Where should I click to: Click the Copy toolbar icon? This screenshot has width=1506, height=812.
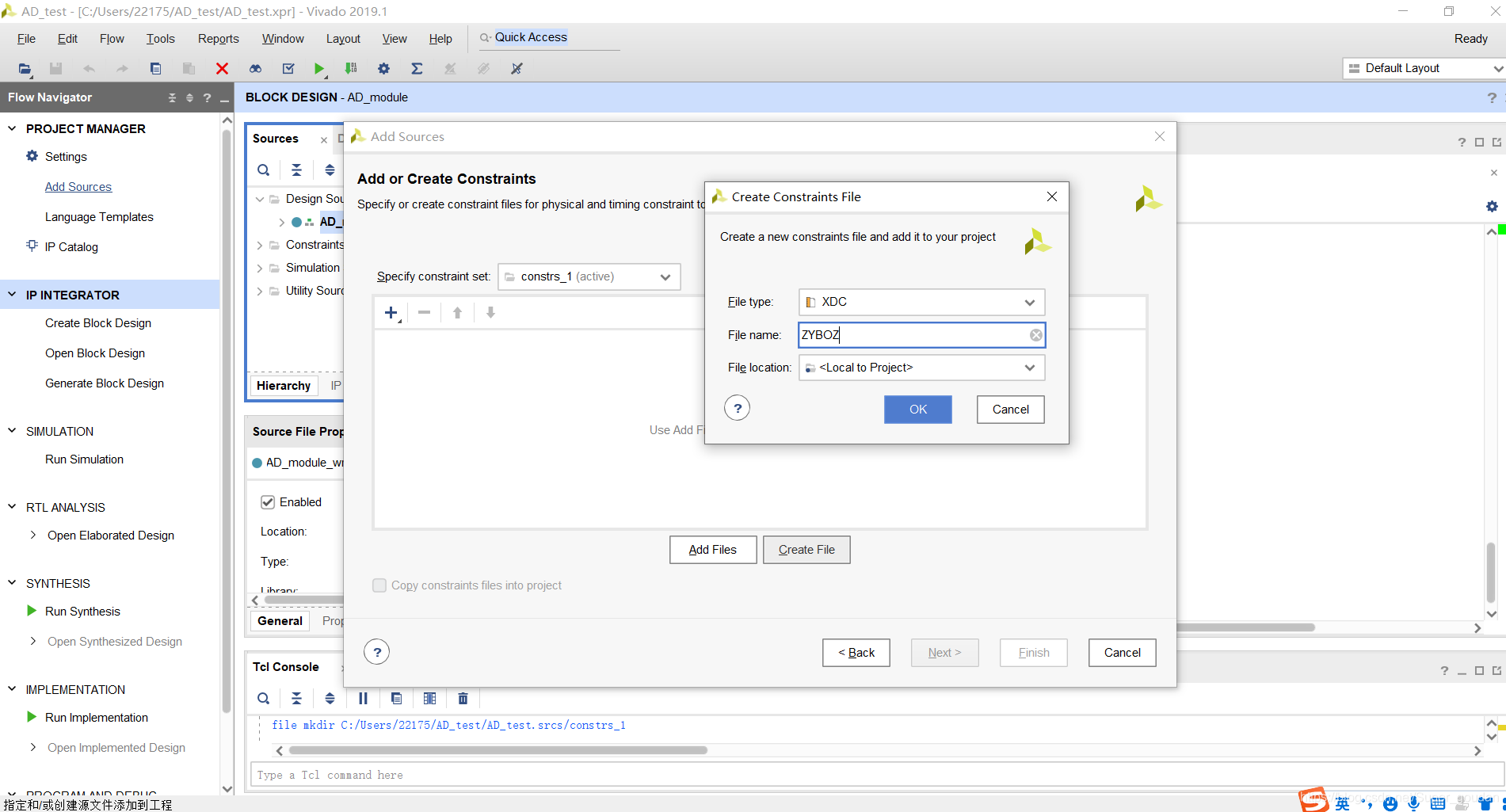point(156,69)
